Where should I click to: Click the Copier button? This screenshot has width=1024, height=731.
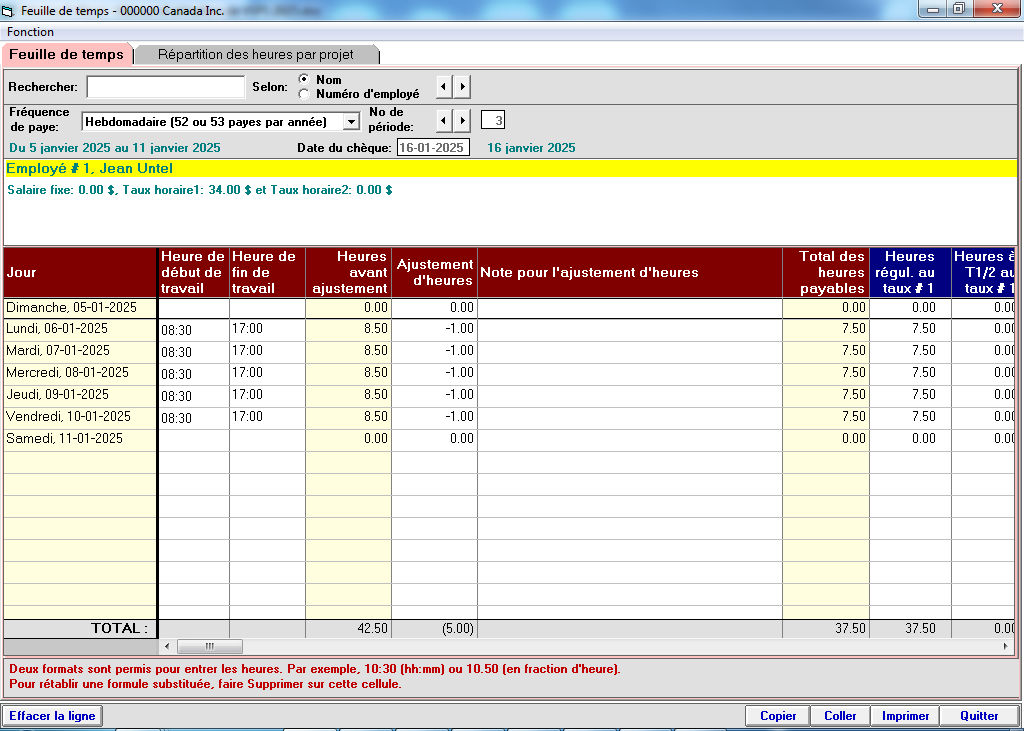(x=778, y=716)
